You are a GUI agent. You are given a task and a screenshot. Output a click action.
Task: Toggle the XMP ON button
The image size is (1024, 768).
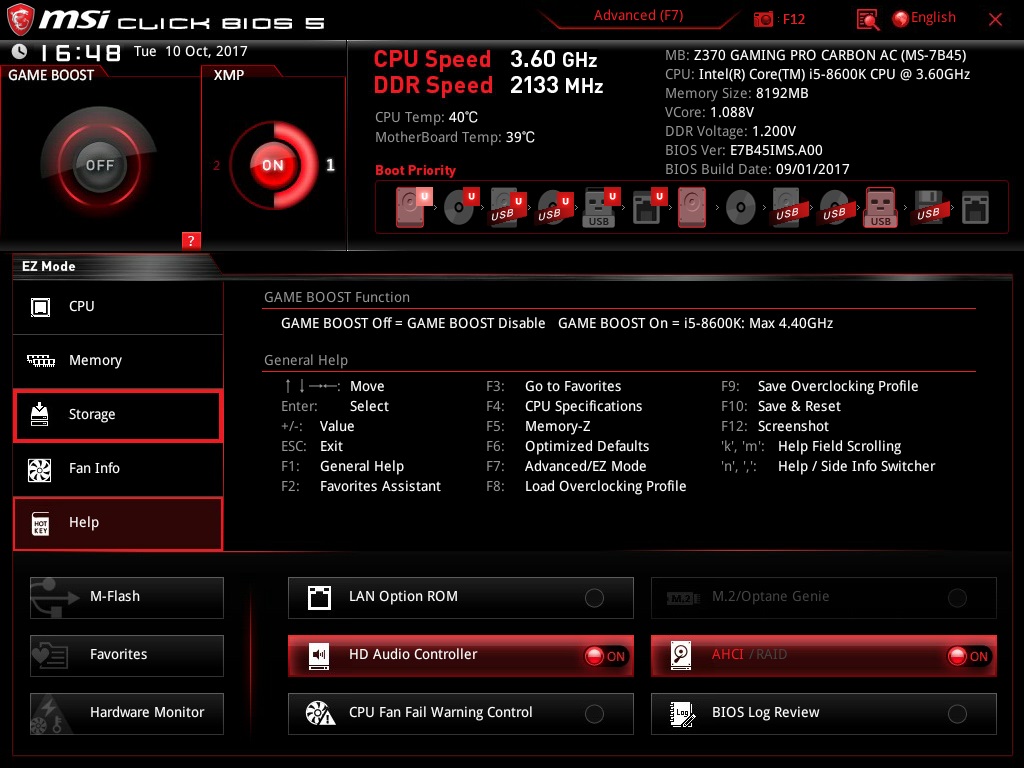(x=273, y=165)
